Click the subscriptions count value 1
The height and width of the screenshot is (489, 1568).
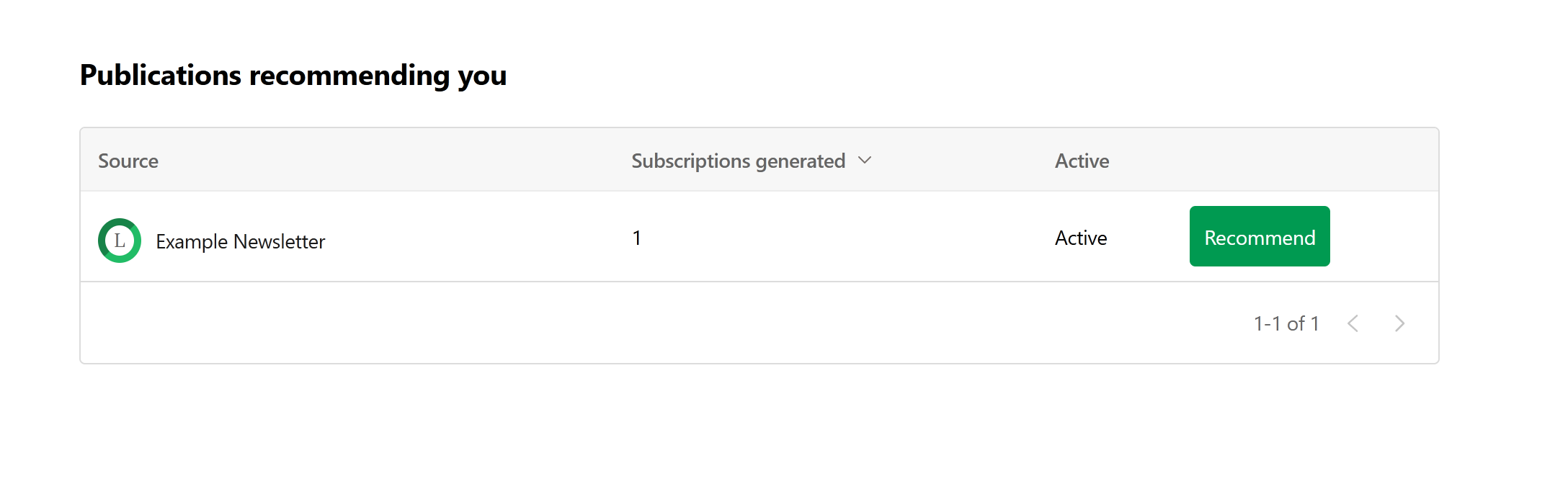pyautogui.click(x=637, y=238)
